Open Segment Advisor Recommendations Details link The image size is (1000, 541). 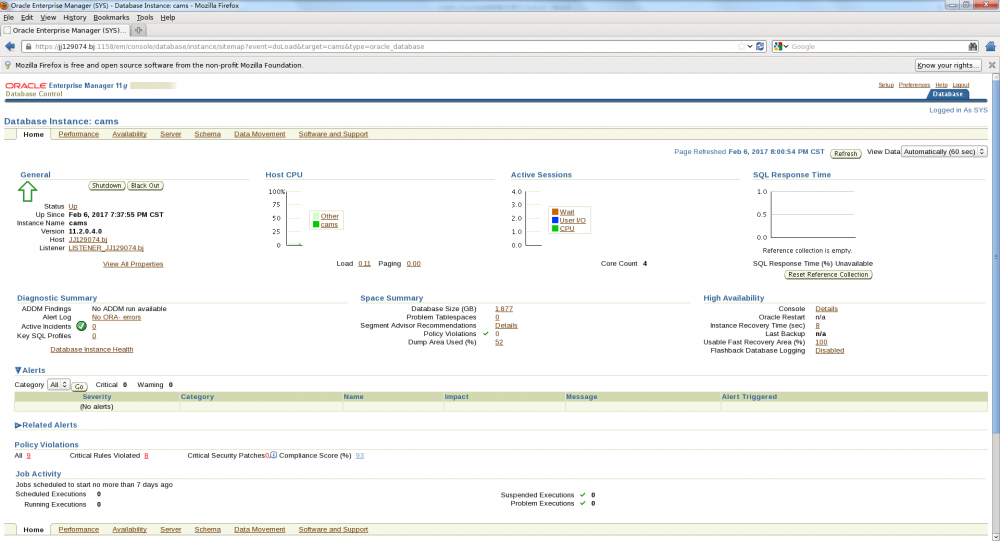(x=506, y=325)
